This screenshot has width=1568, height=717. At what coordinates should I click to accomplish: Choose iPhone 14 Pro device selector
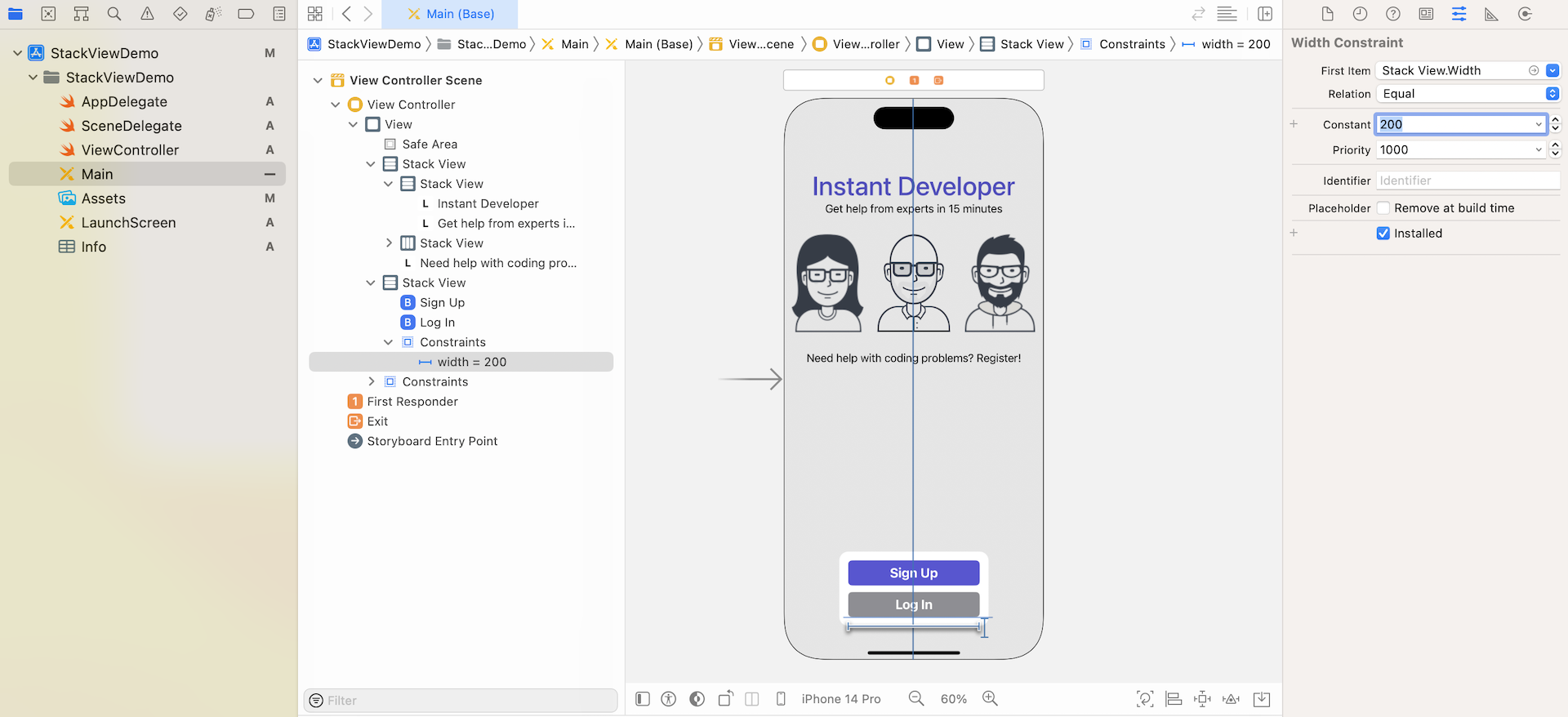click(840, 699)
